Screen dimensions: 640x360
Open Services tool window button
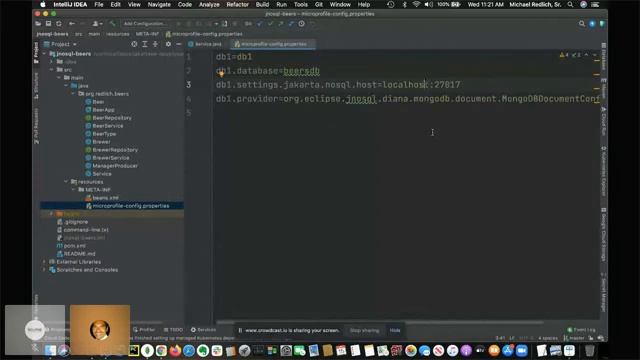coord(203,329)
